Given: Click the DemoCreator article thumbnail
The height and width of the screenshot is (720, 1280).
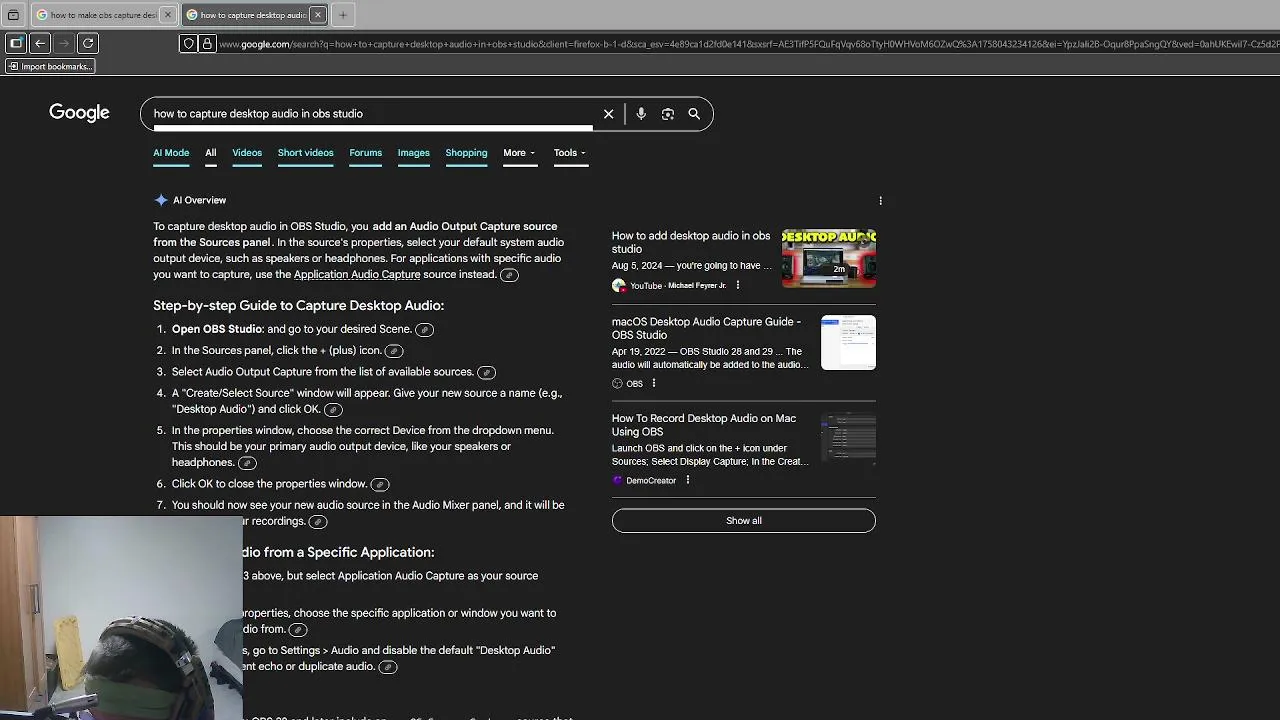Looking at the screenshot, I should click(848, 439).
